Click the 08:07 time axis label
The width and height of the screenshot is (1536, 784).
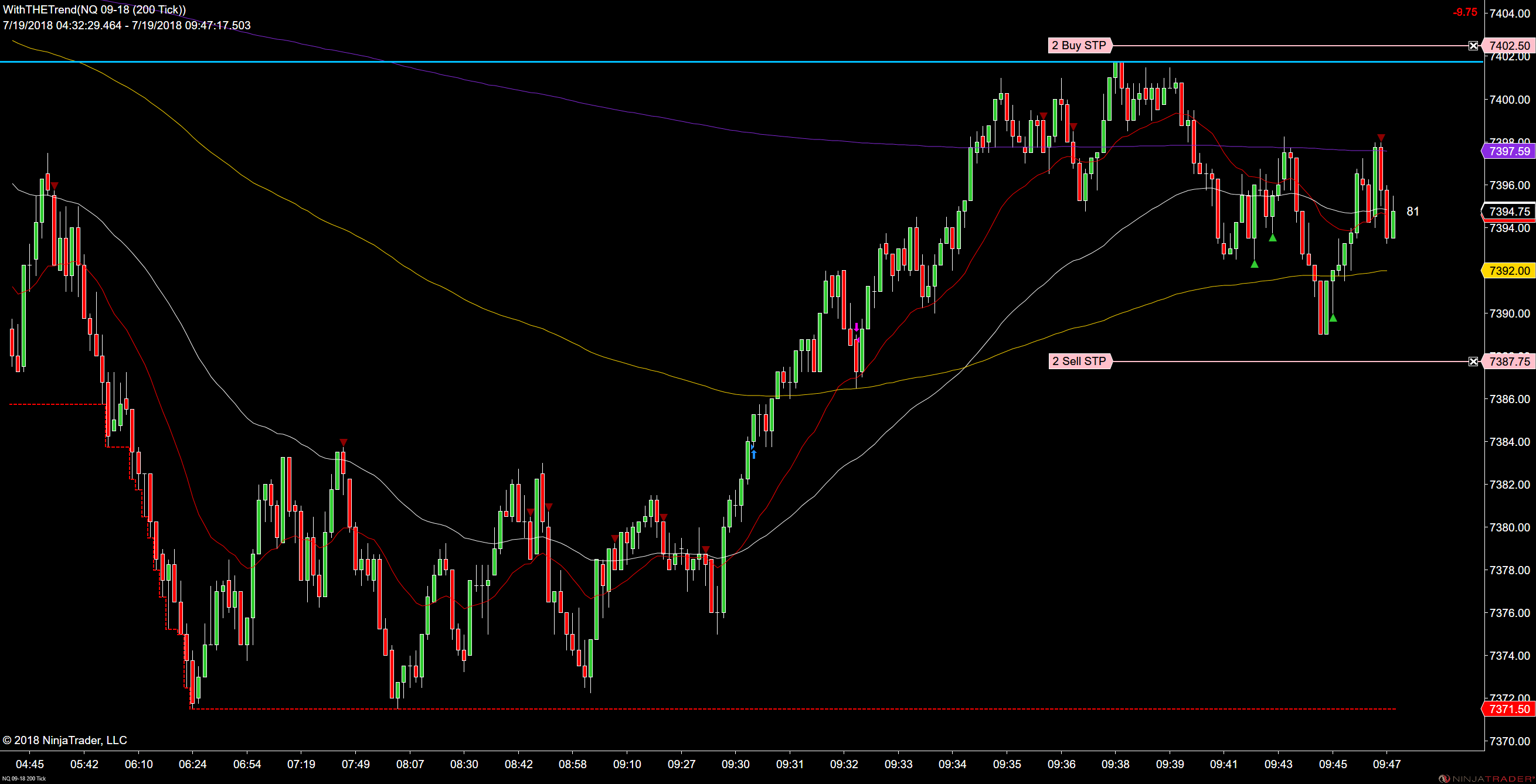[x=410, y=764]
